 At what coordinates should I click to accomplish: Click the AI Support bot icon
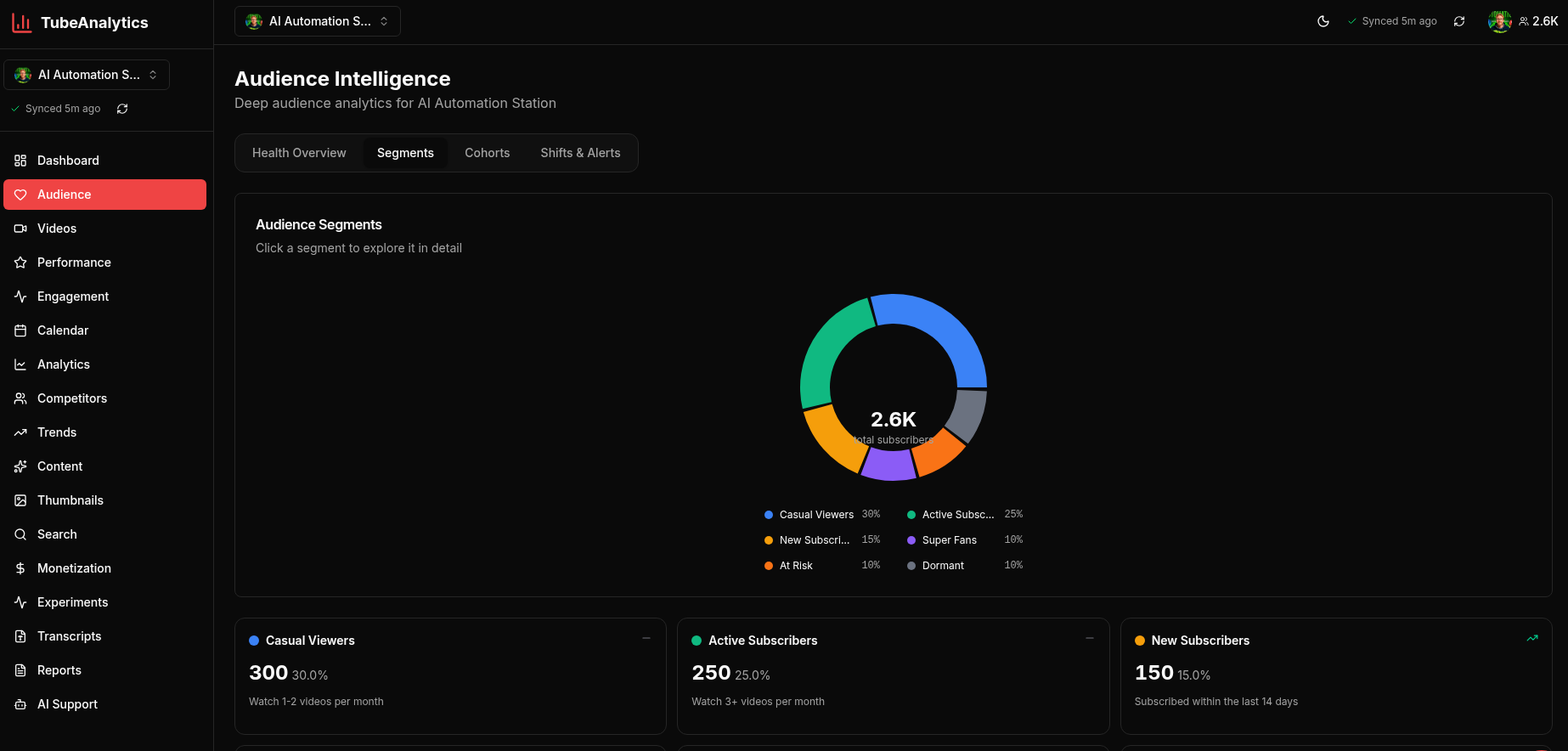coord(20,704)
